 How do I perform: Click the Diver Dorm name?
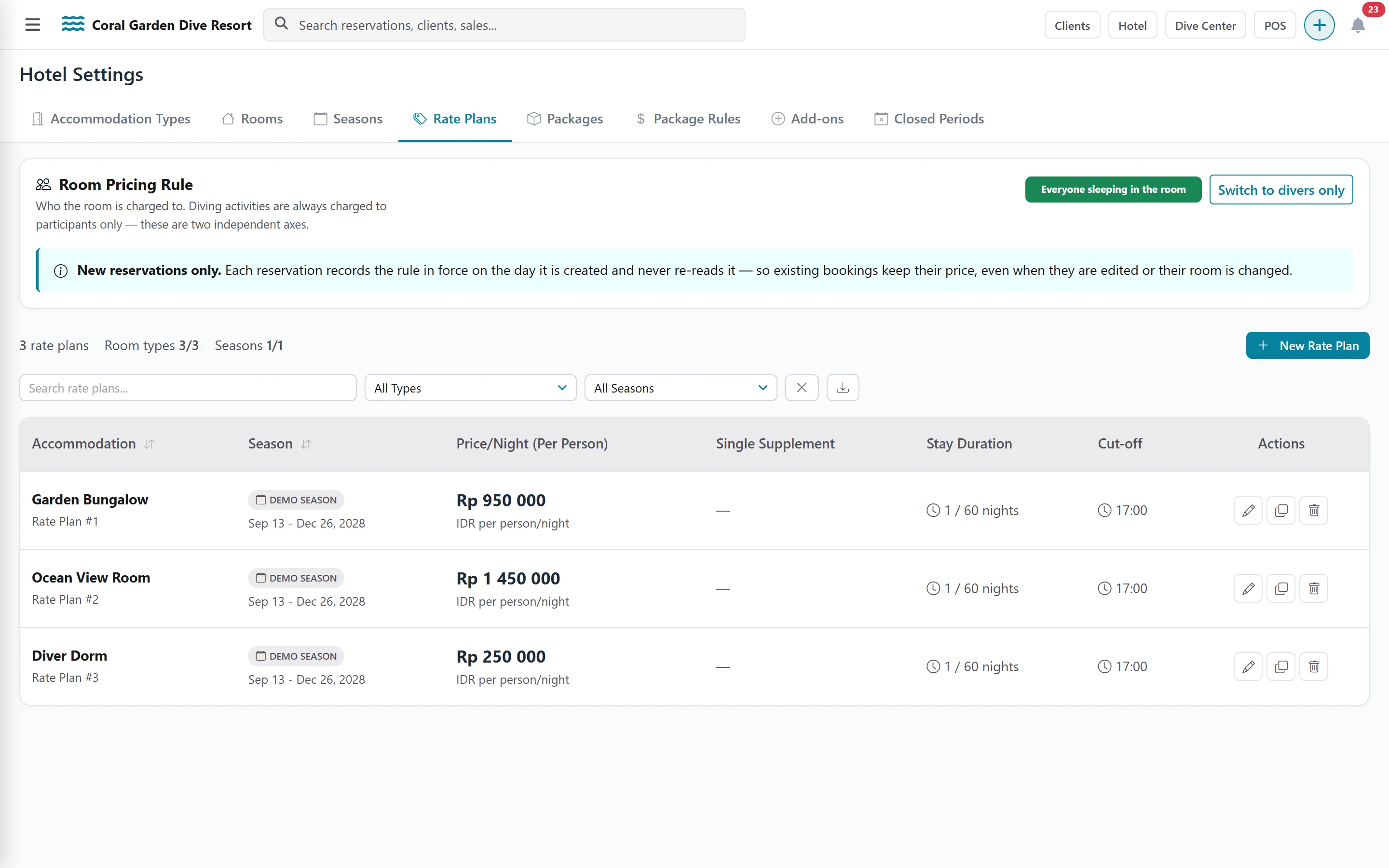[x=69, y=656]
